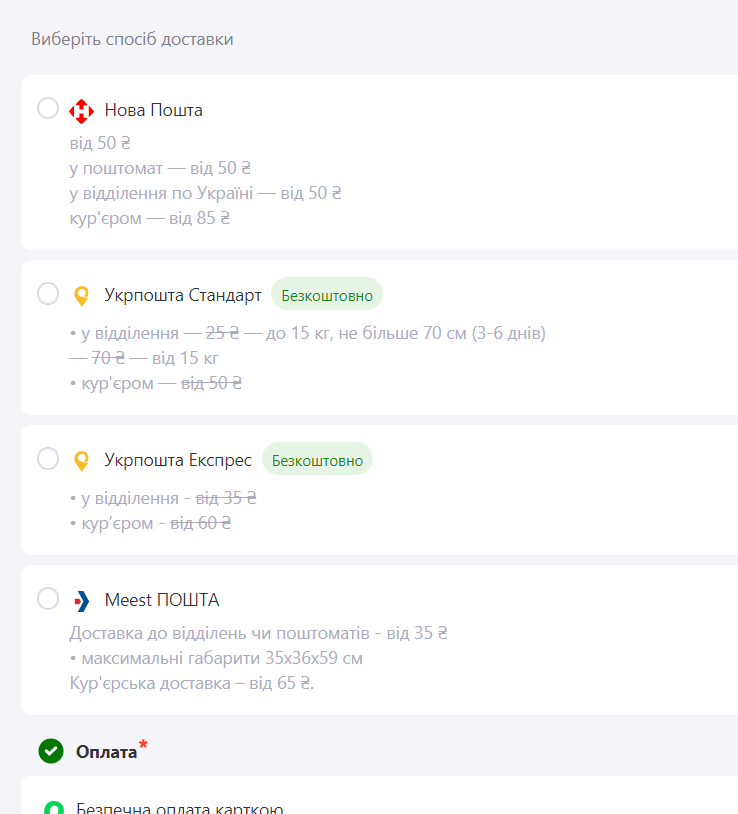Click Кур'єрська доставка – від 65 ₴ line
The image size is (738, 814).
[x=192, y=683]
